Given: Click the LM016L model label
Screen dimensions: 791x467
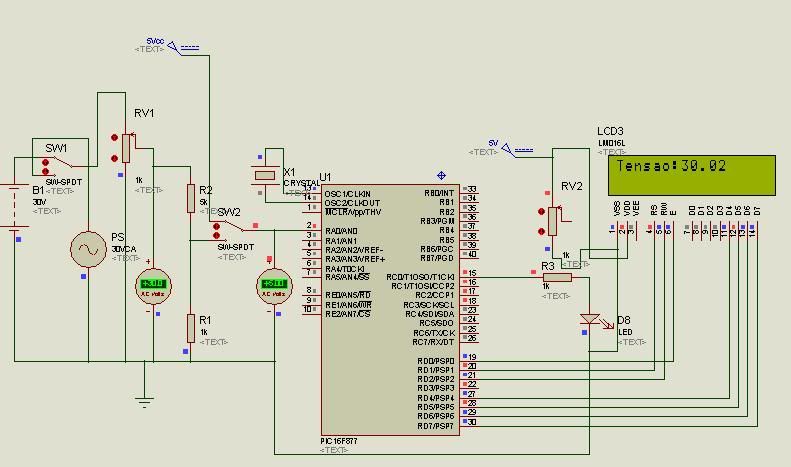Looking at the screenshot, I should coord(611,143).
